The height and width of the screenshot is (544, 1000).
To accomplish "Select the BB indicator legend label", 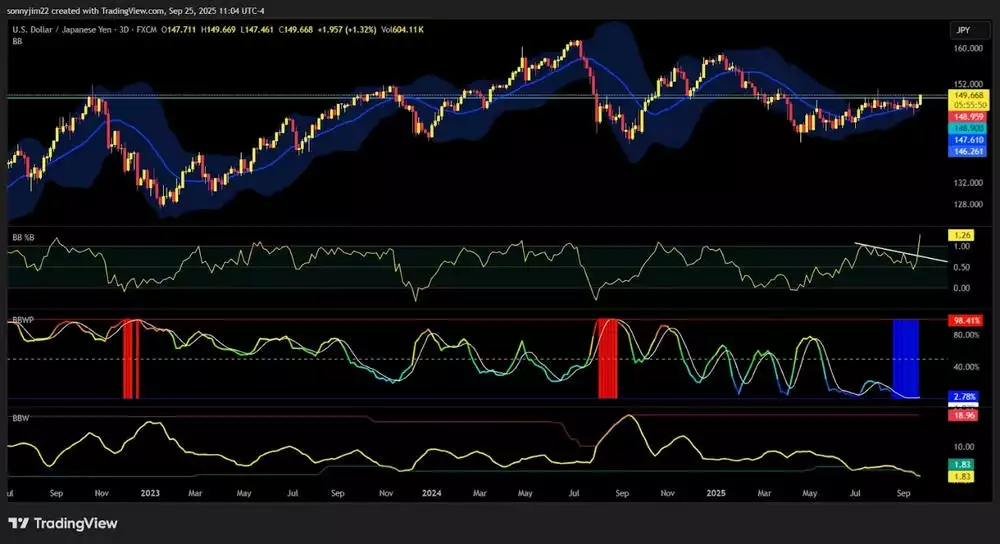I will [18, 41].
